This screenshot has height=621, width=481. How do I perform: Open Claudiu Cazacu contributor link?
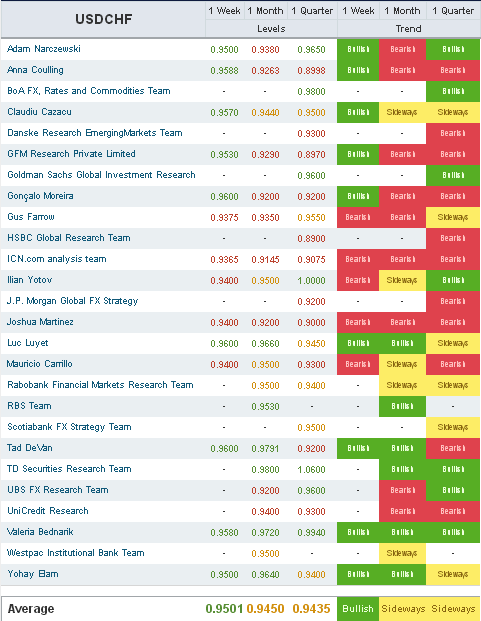point(39,112)
